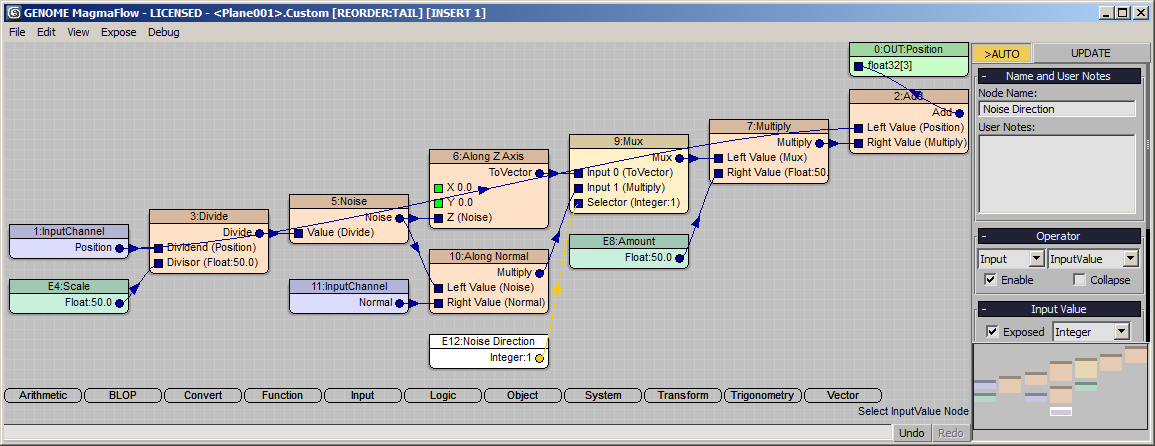The image size is (1155, 446).
Task: Toggle the Collapse checkbox
Action: (1079, 280)
